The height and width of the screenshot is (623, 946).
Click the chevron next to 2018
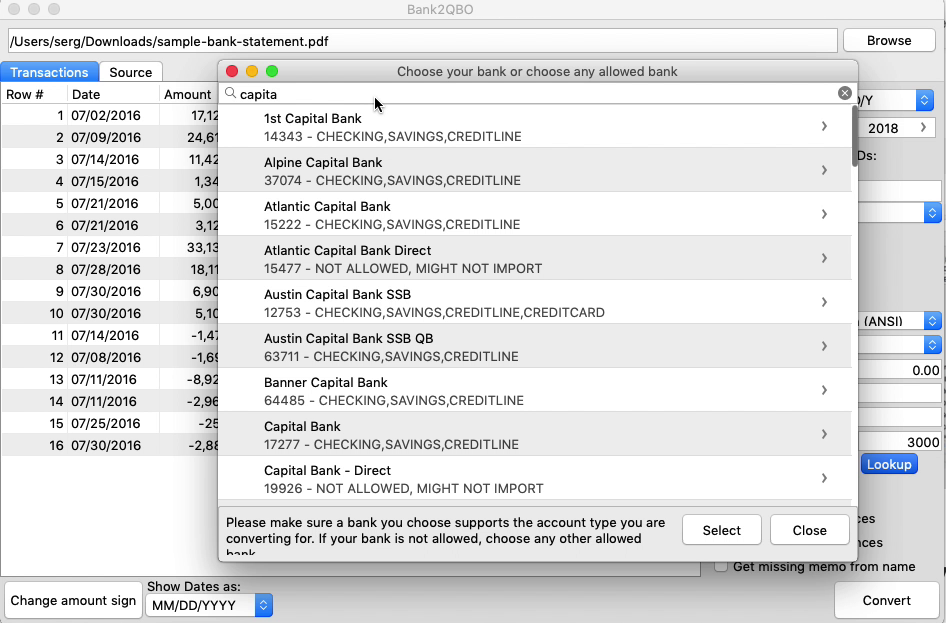[x=923, y=127]
